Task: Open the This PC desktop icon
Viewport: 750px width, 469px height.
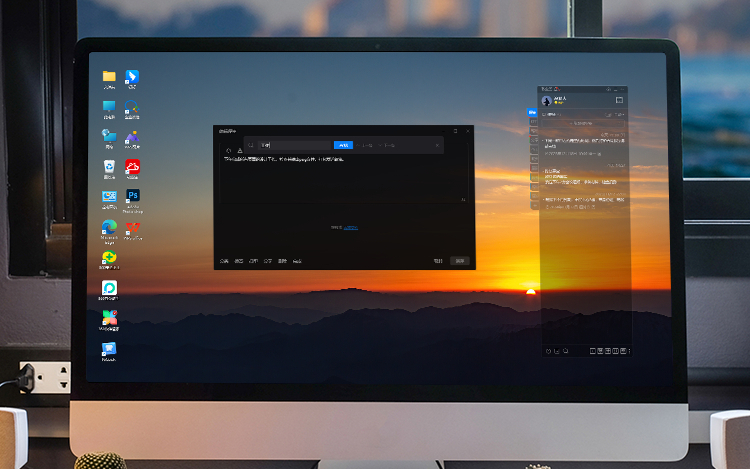Action: 109,107
